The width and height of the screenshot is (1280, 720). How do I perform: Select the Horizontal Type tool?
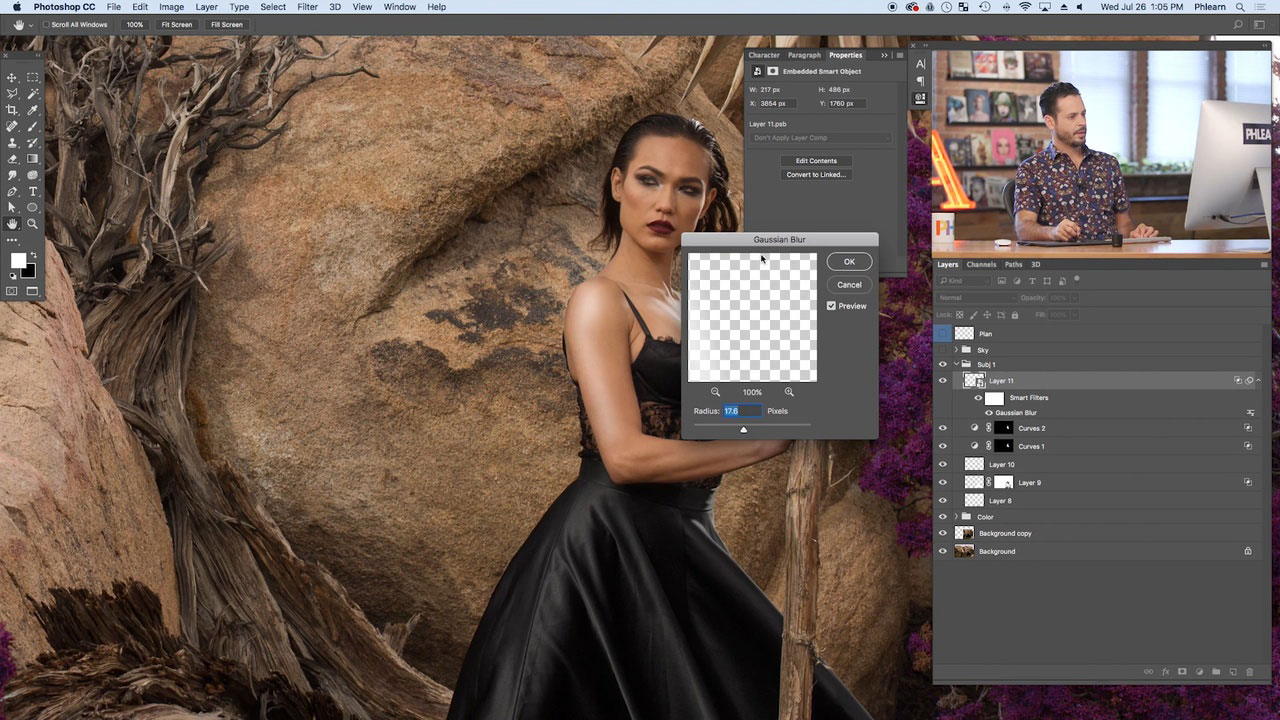(x=32, y=192)
